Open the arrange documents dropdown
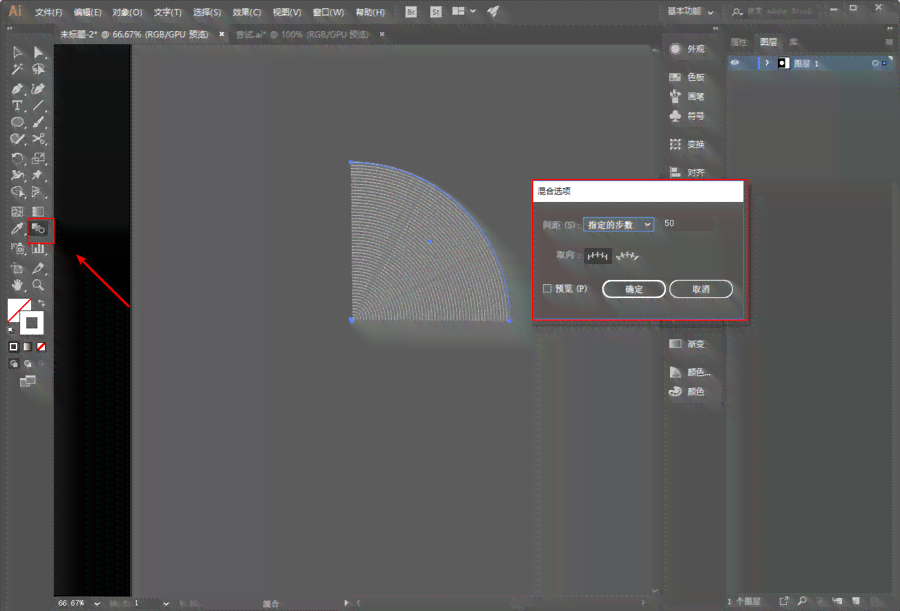This screenshot has width=900, height=611. pos(464,11)
